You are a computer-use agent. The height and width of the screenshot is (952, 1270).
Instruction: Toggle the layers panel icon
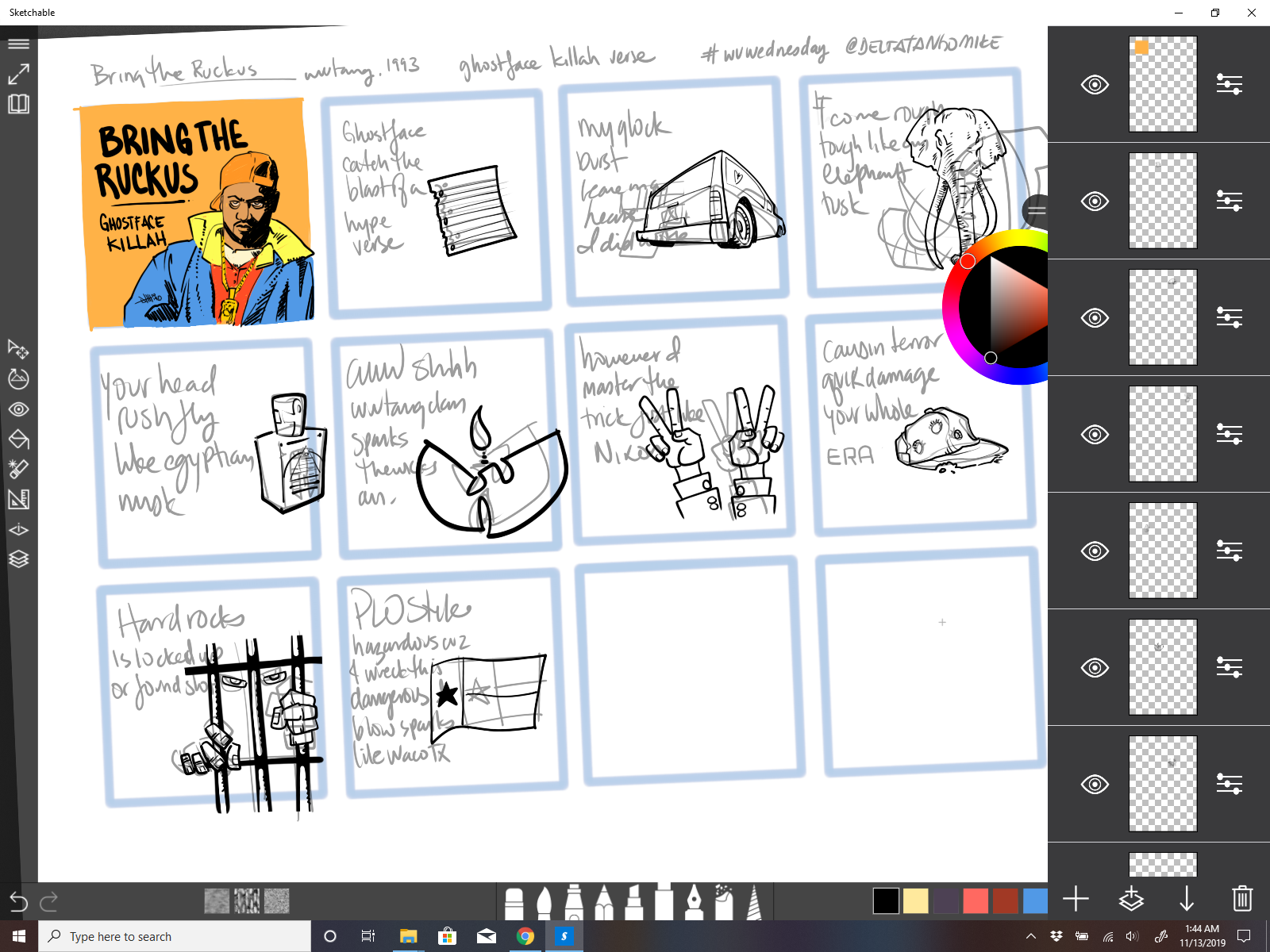pos(18,559)
